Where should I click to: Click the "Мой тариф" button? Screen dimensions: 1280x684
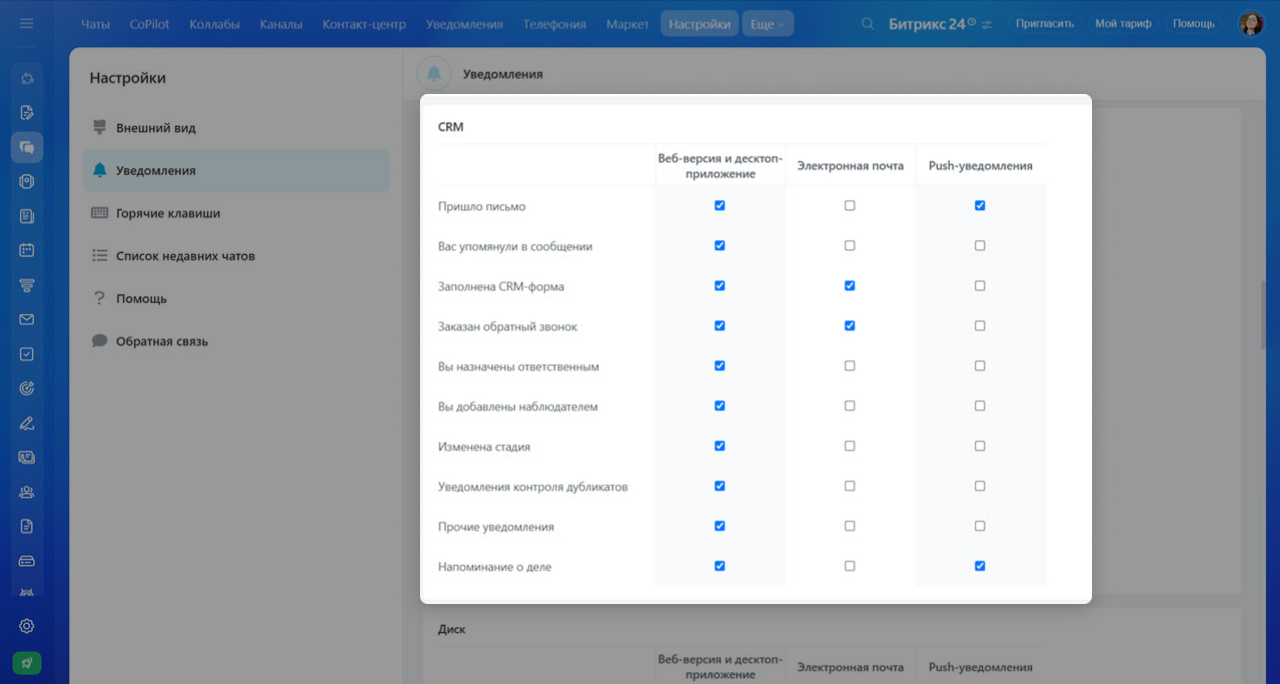pyautogui.click(x=1123, y=24)
